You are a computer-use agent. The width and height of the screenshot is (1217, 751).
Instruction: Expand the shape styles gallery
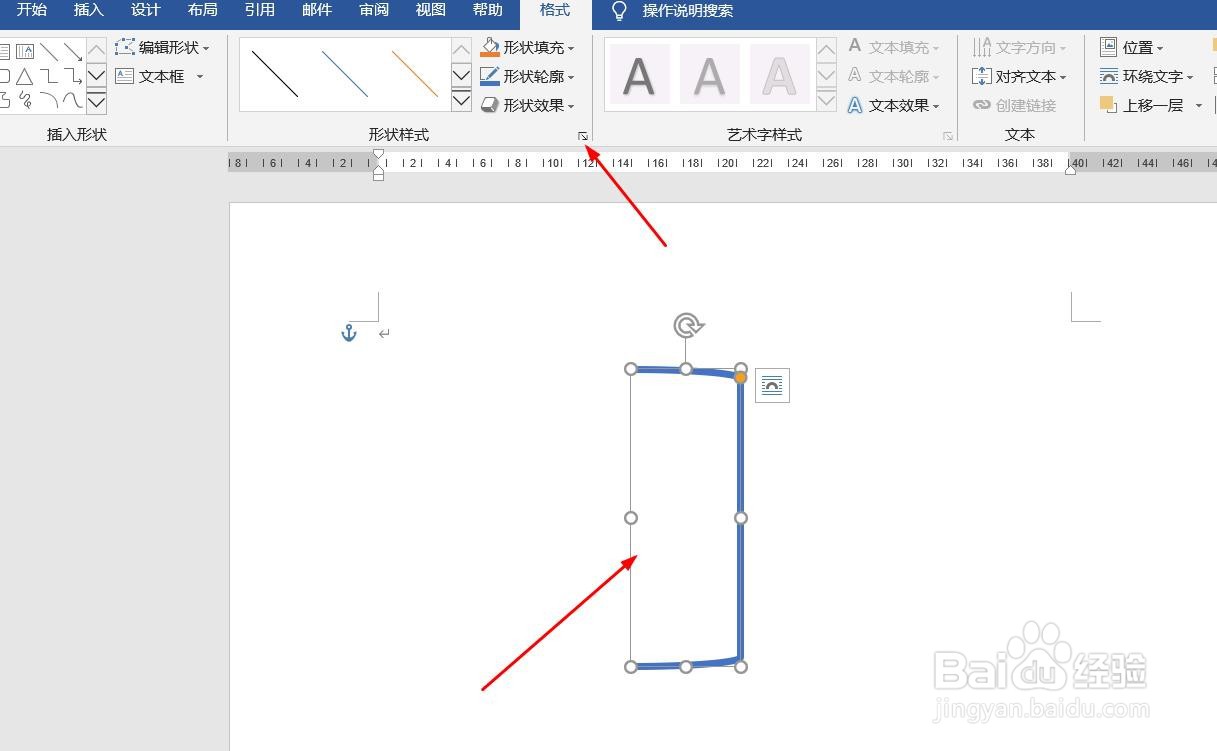[x=461, y=100]
